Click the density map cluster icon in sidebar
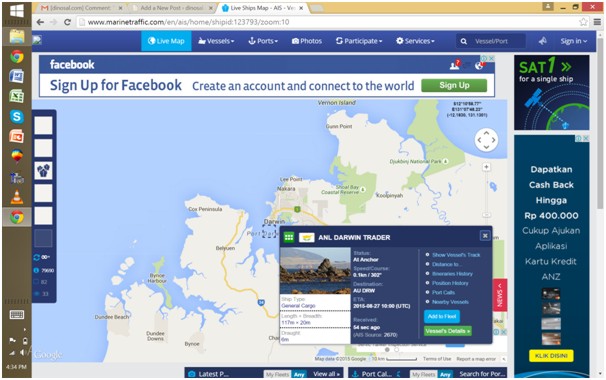 tap(43, 170)
